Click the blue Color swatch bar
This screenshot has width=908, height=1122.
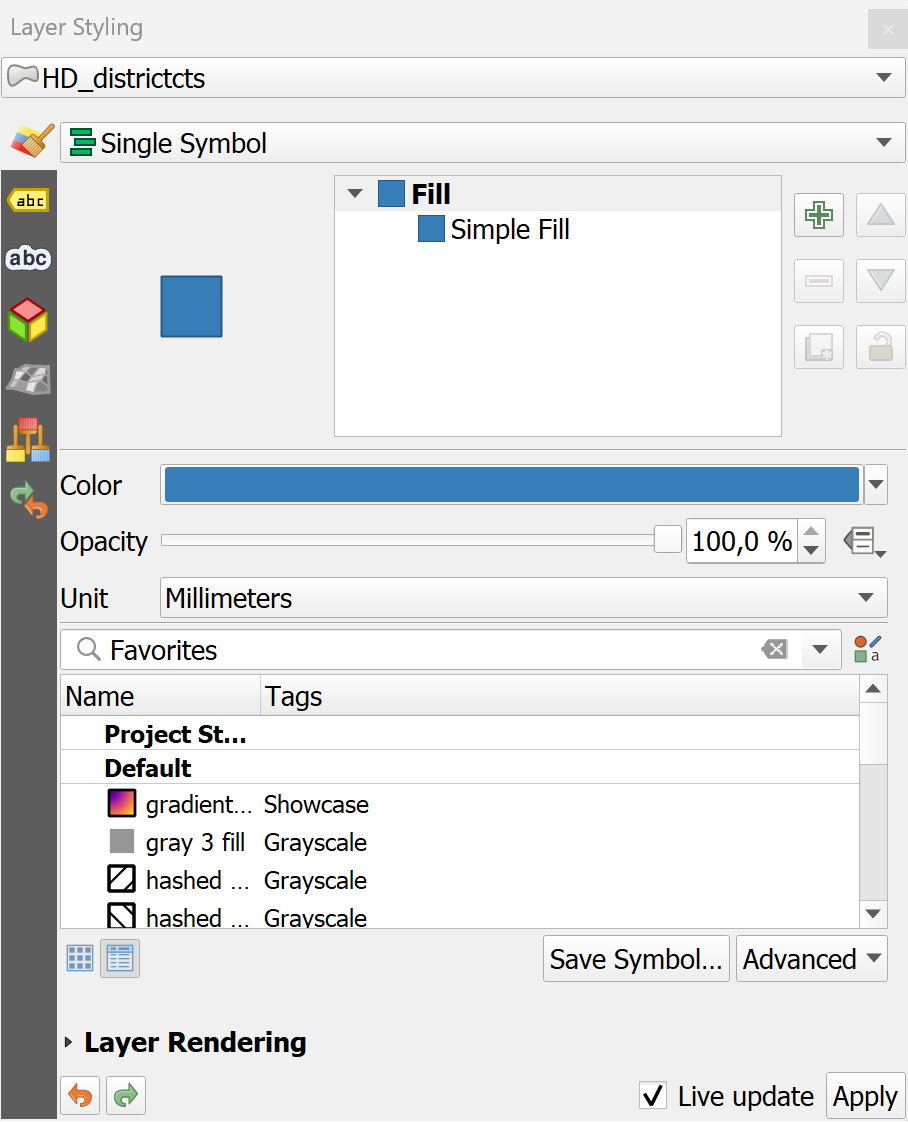click(x=511, y=485)
